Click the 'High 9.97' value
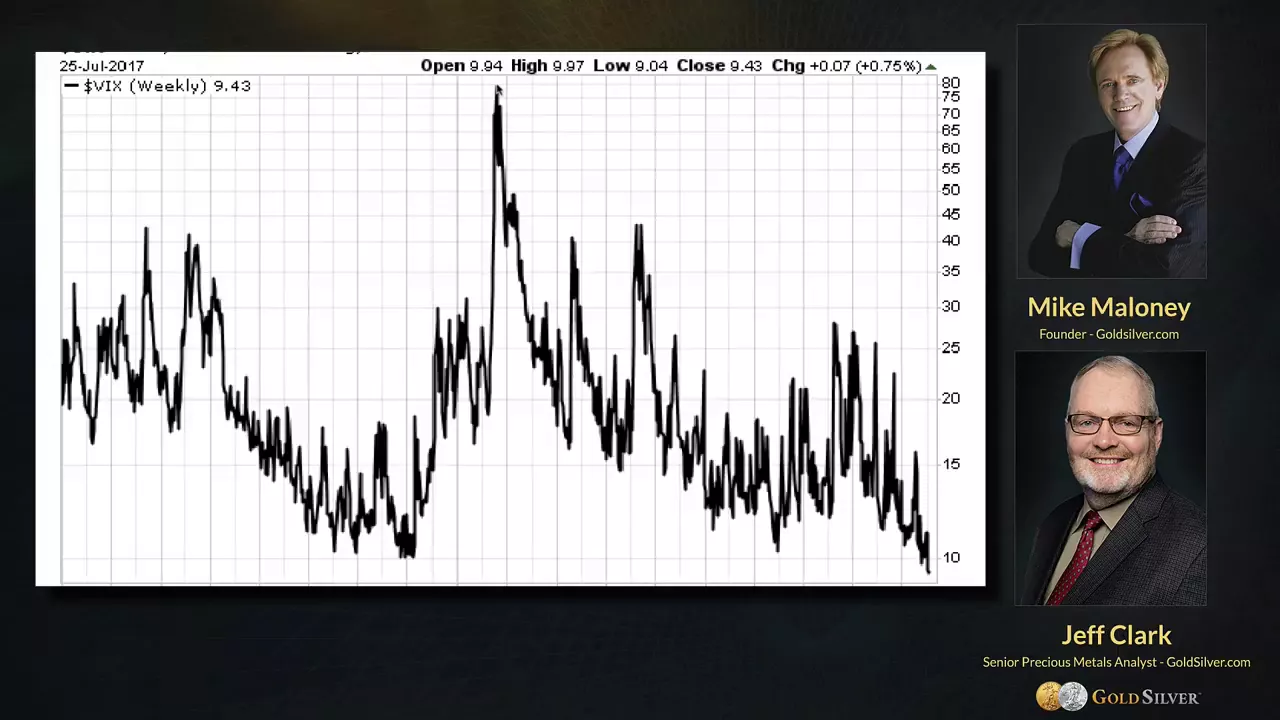Image resolution: width=1280 pixels, height=720 pixels. [547, 66]
